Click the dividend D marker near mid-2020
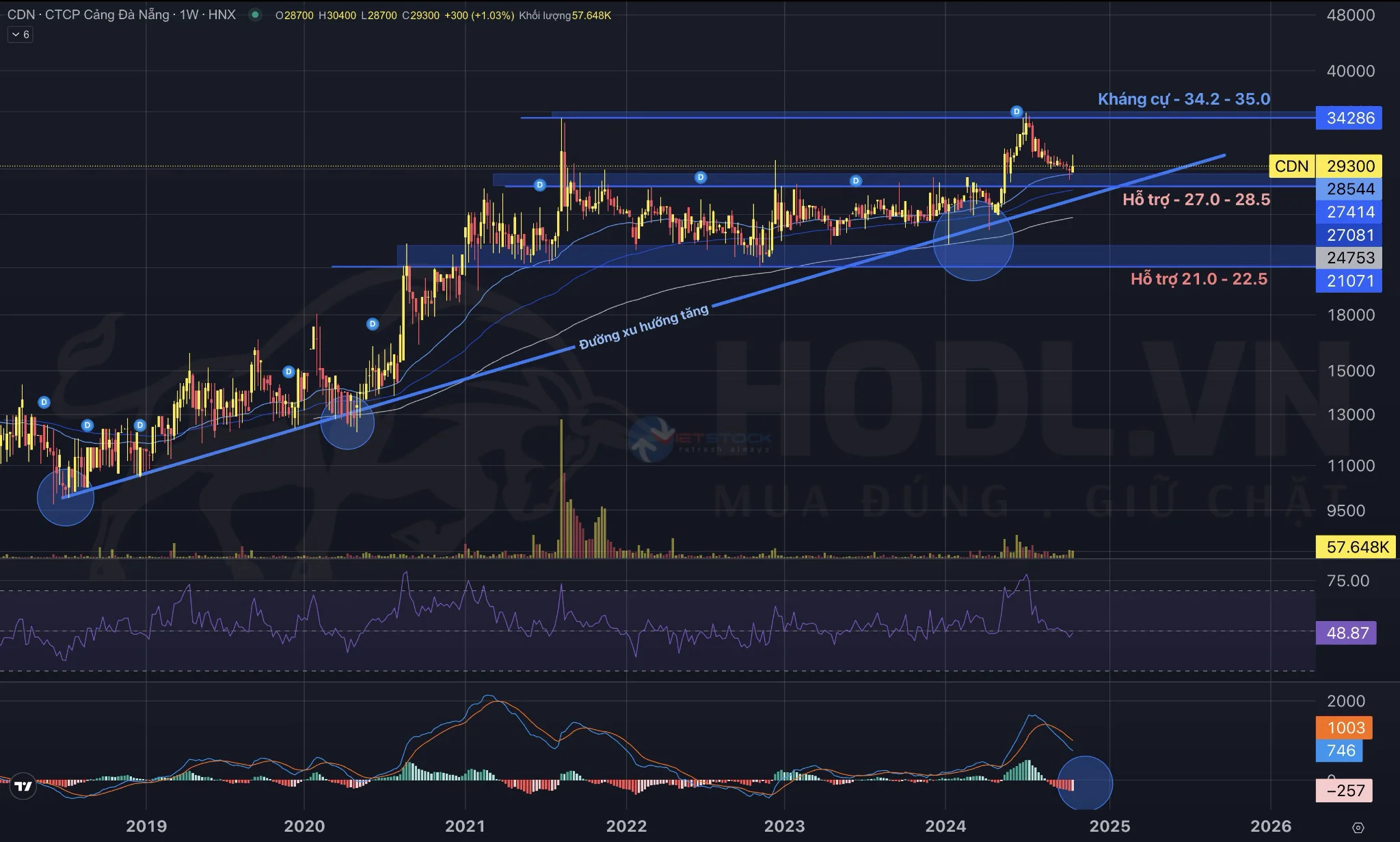The height and width of the screenshot is (842, 1400). pyautogui.click(x=373, y=324)
